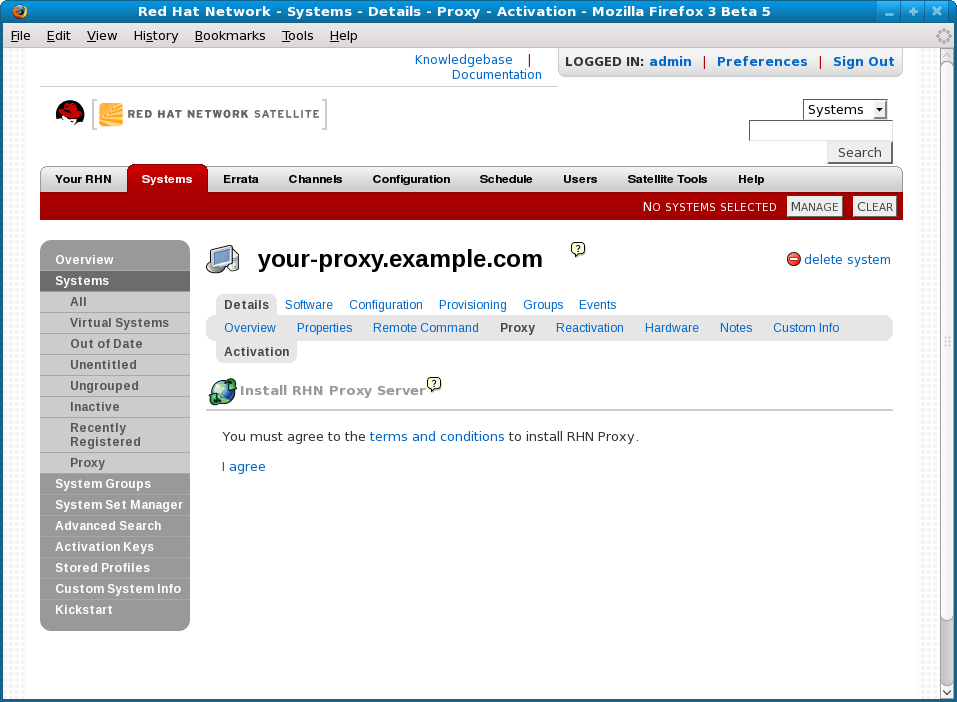Switch to the Groups tab
The height and width of the screenshot is (702, 957).
543,305
